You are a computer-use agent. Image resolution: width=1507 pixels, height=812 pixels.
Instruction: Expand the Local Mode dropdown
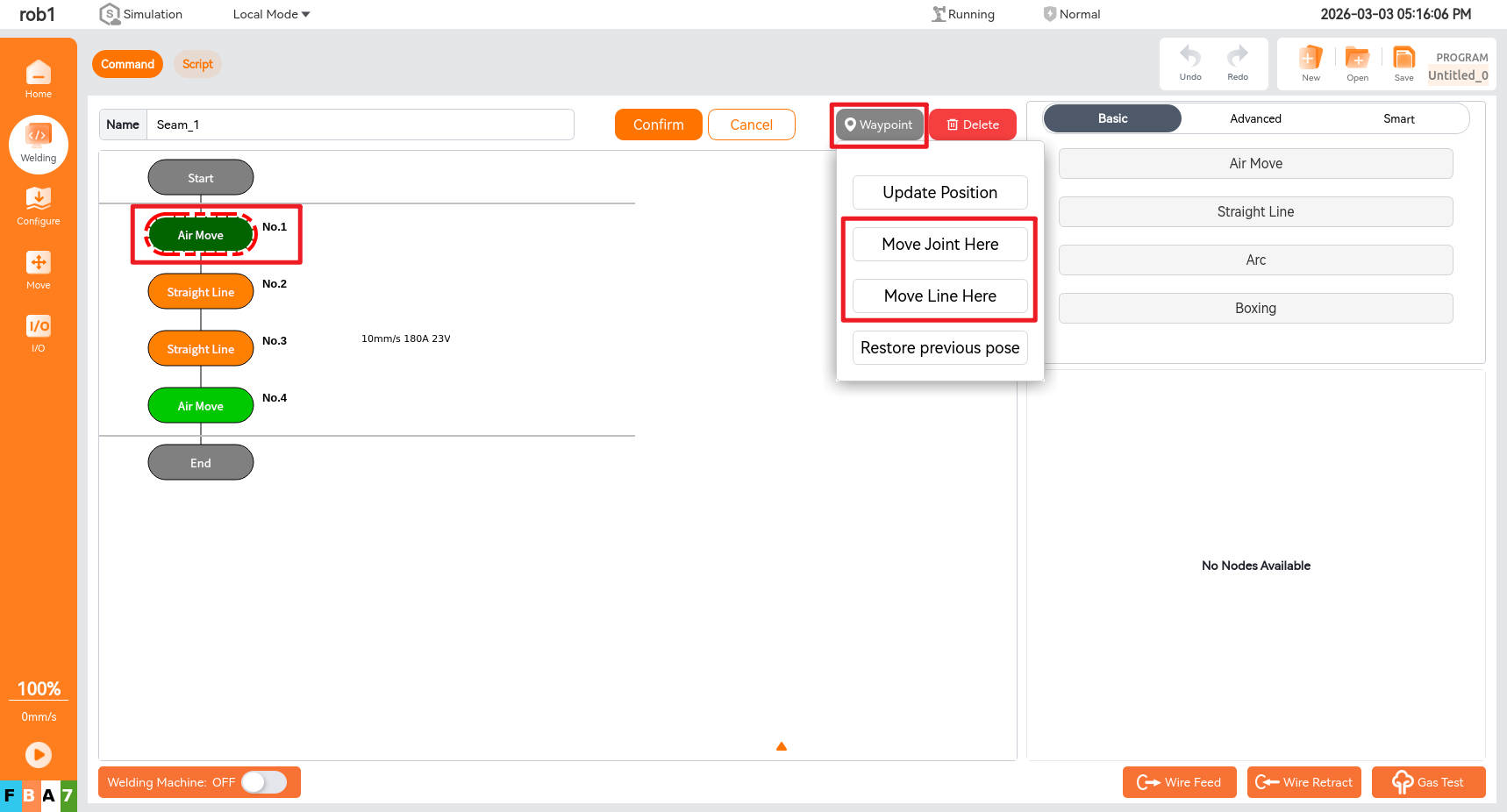tap(271, 14)
